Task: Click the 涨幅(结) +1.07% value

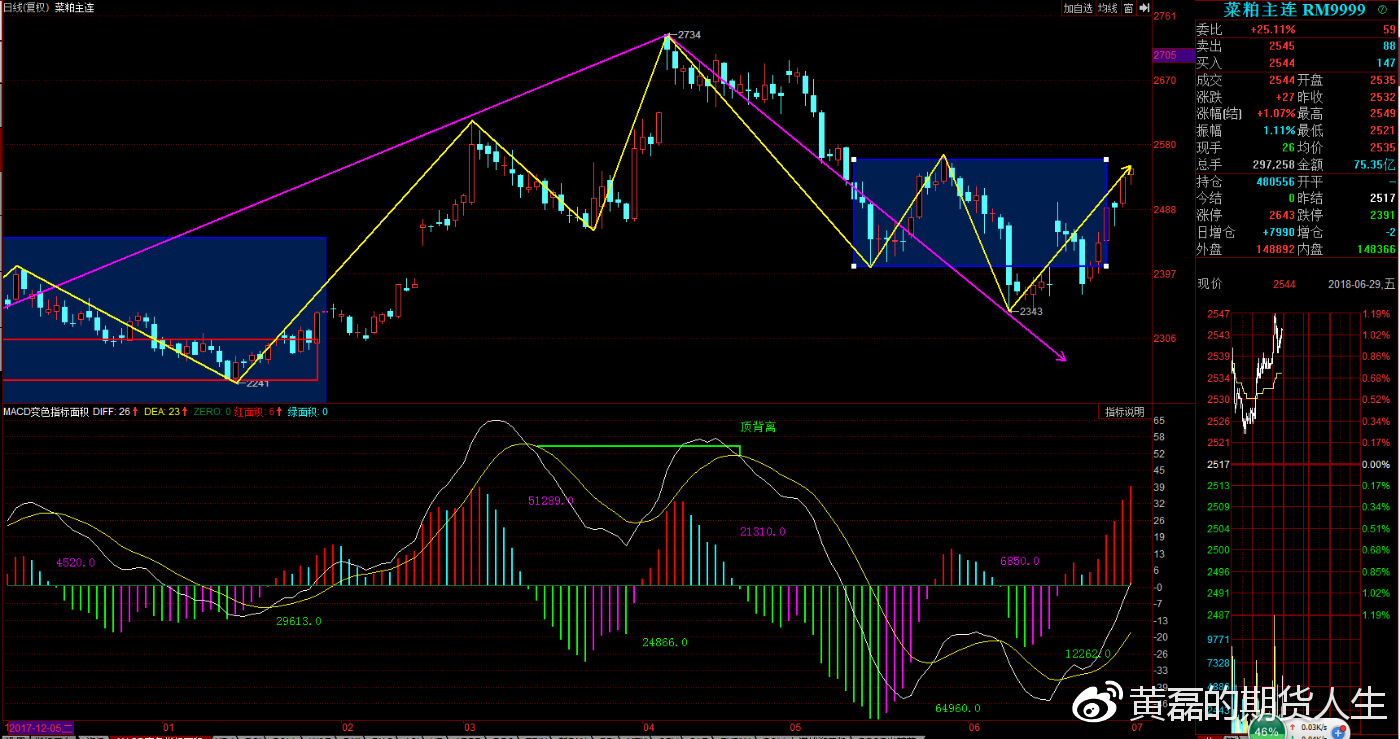Action: 1276,114
